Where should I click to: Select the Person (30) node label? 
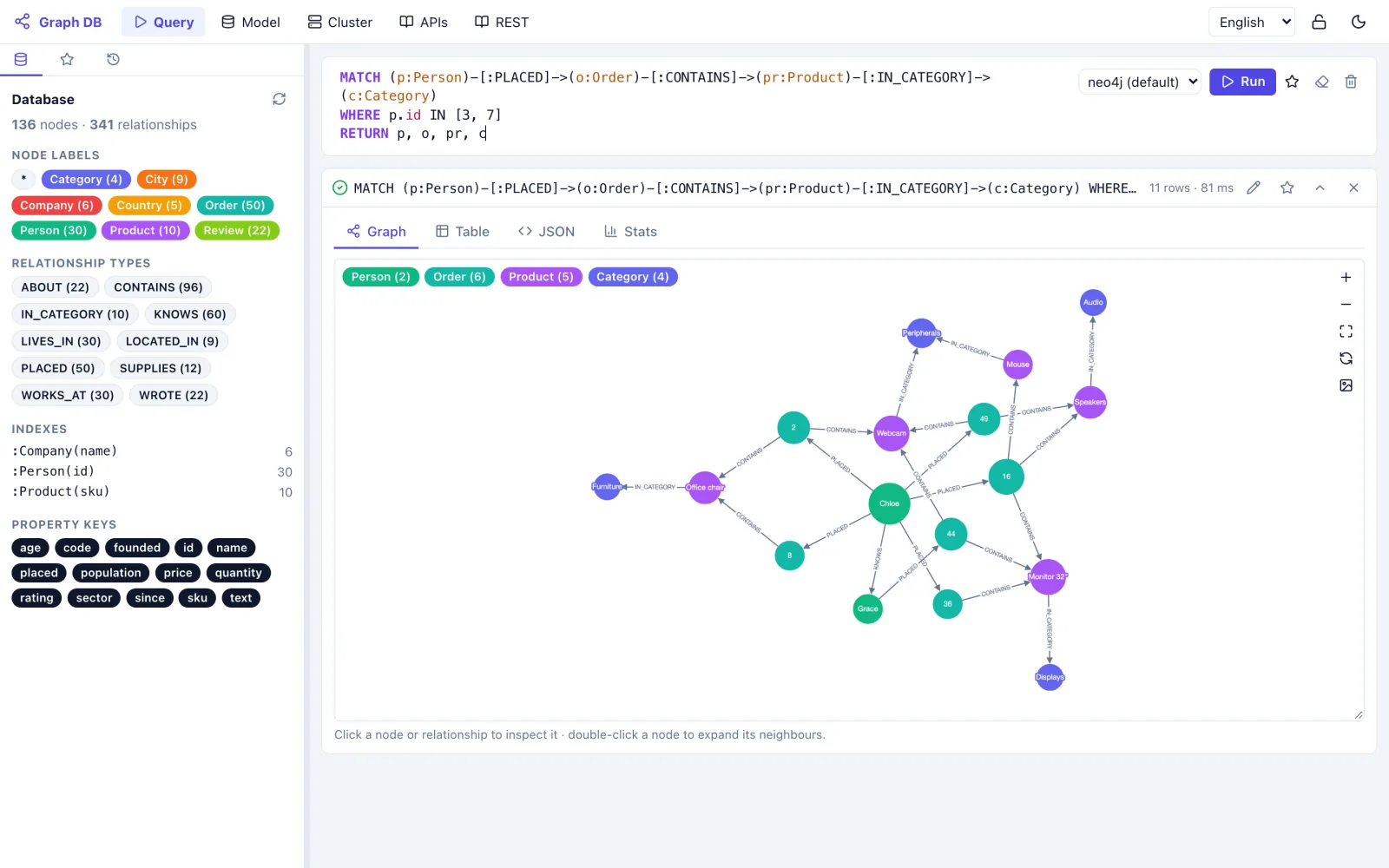54,231
